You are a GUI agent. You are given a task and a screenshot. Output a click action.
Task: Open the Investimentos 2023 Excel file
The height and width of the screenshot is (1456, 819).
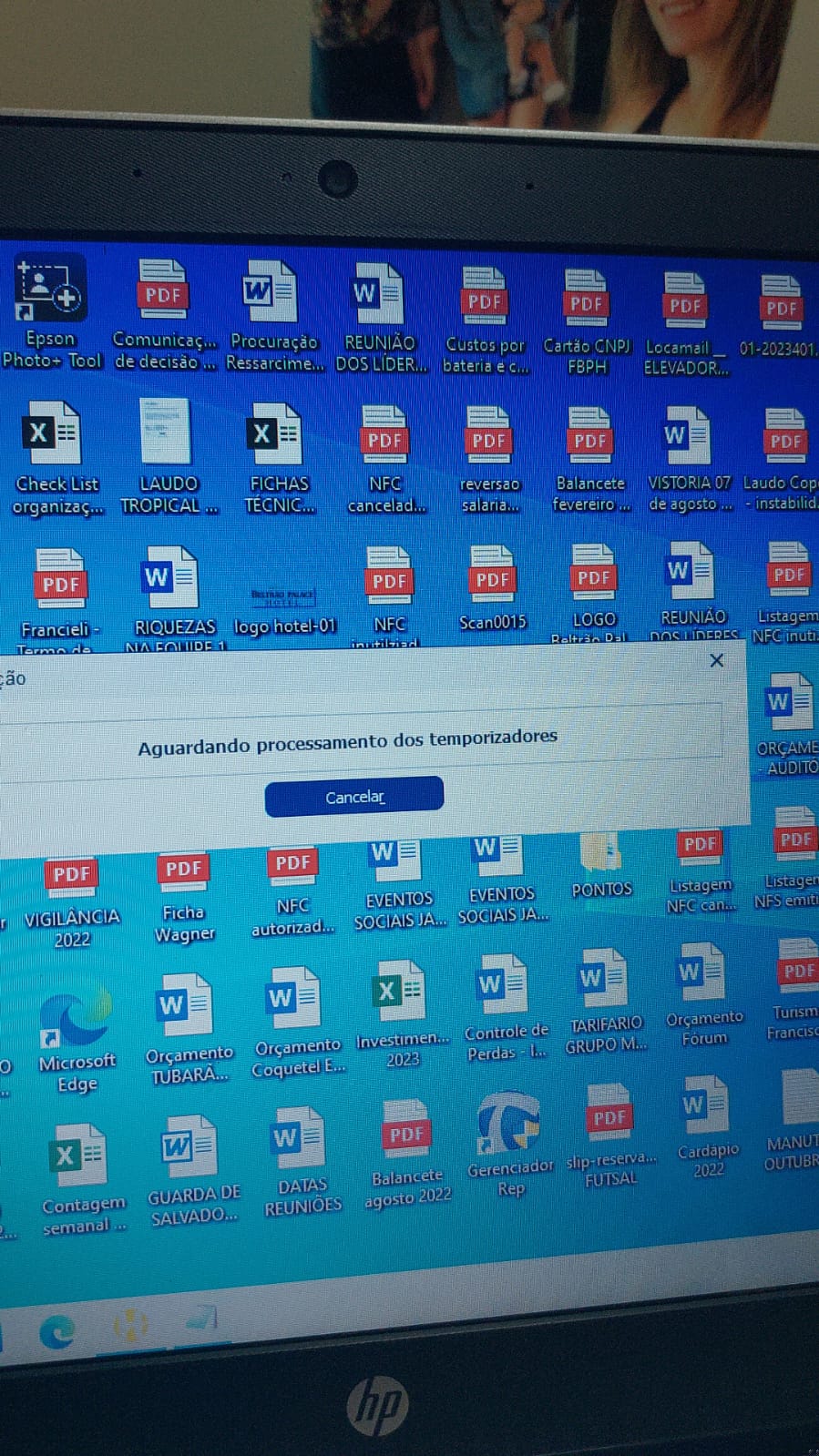[x=401, y=994]
